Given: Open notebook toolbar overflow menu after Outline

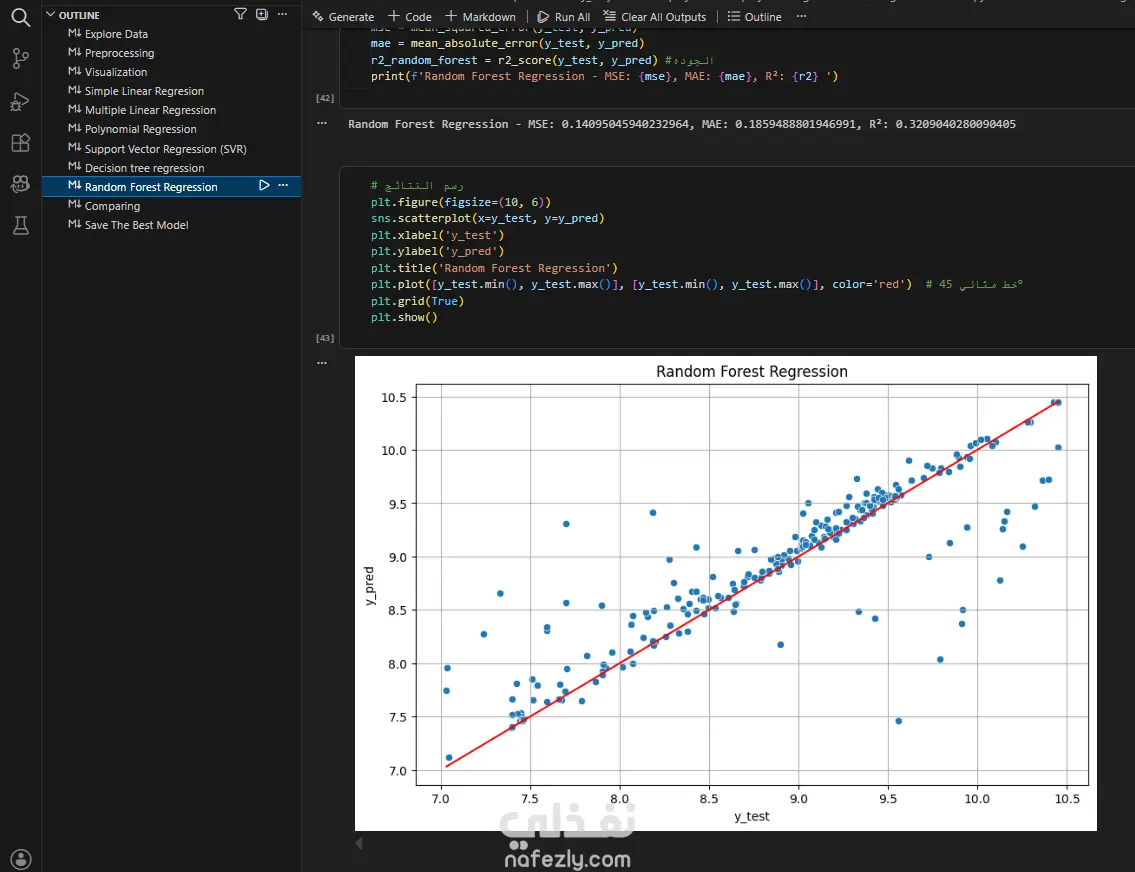Looking at the screenshot, I should [x=801, y=16].
